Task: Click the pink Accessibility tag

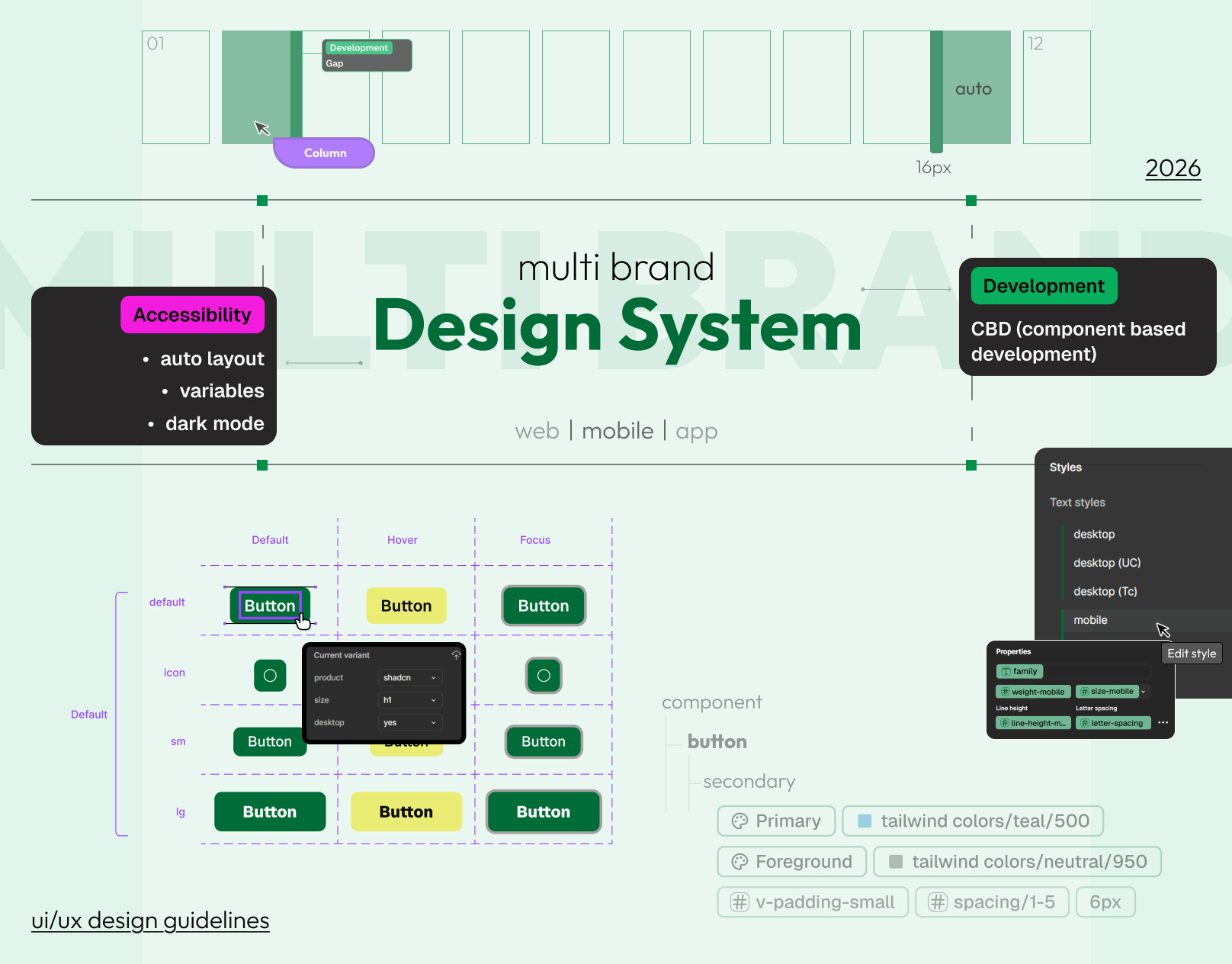Action: [x=192, y=315]
